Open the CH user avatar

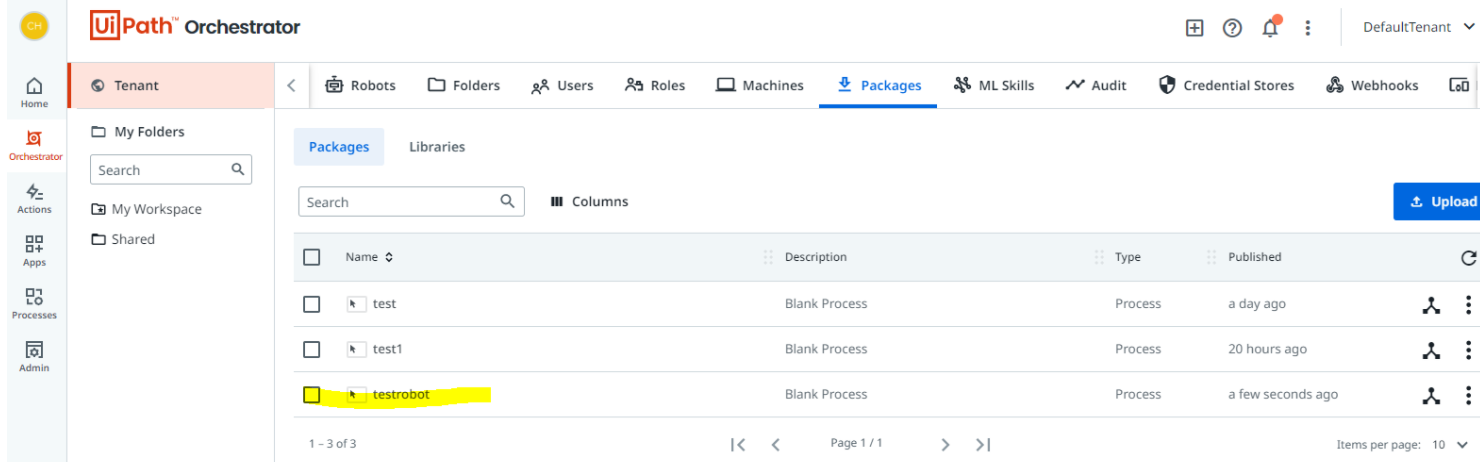[34, 26]
